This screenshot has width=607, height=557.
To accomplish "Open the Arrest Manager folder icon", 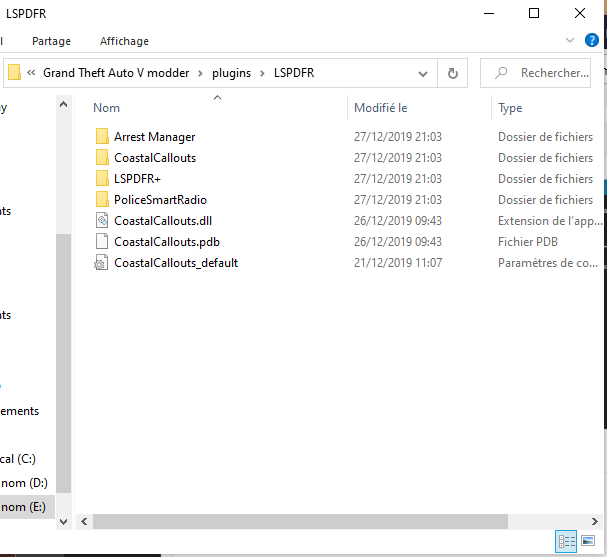I will [102, 137].
